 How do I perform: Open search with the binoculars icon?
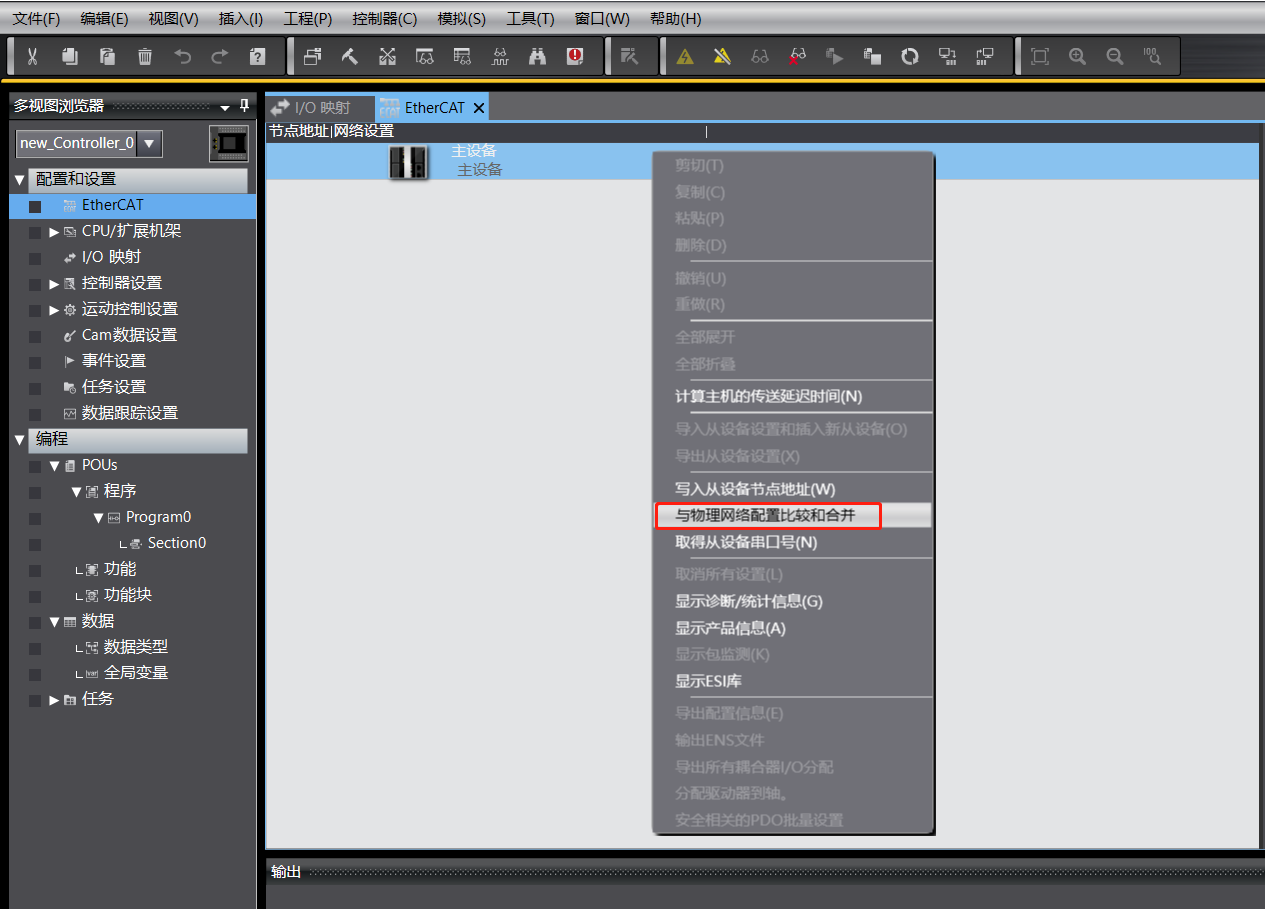click(x=538, y=56)
